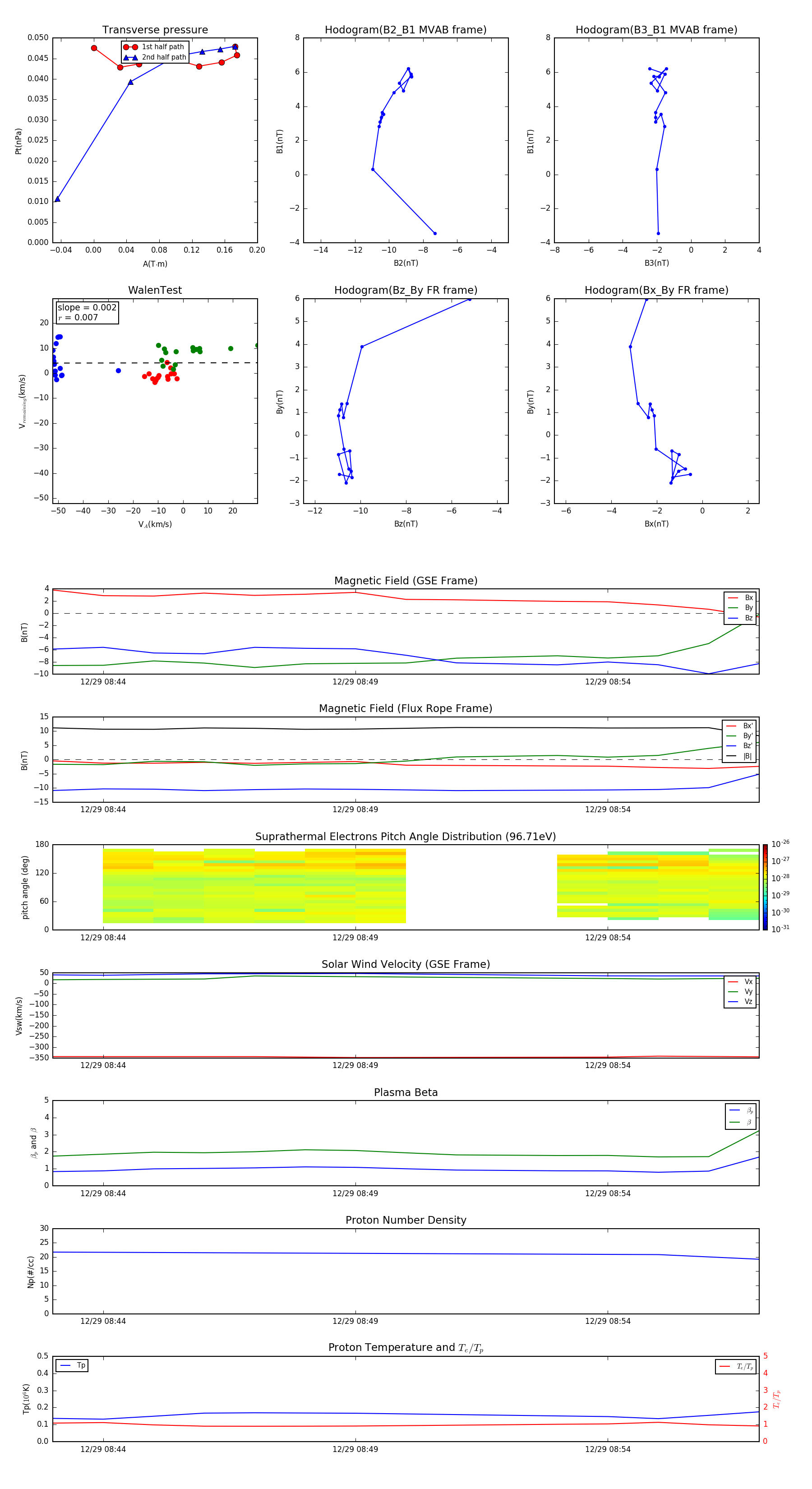Click the isolated blue dot in WalenTest
Image resolution: width=812 pixels, height=1489 pixels.
coord(119,370)
